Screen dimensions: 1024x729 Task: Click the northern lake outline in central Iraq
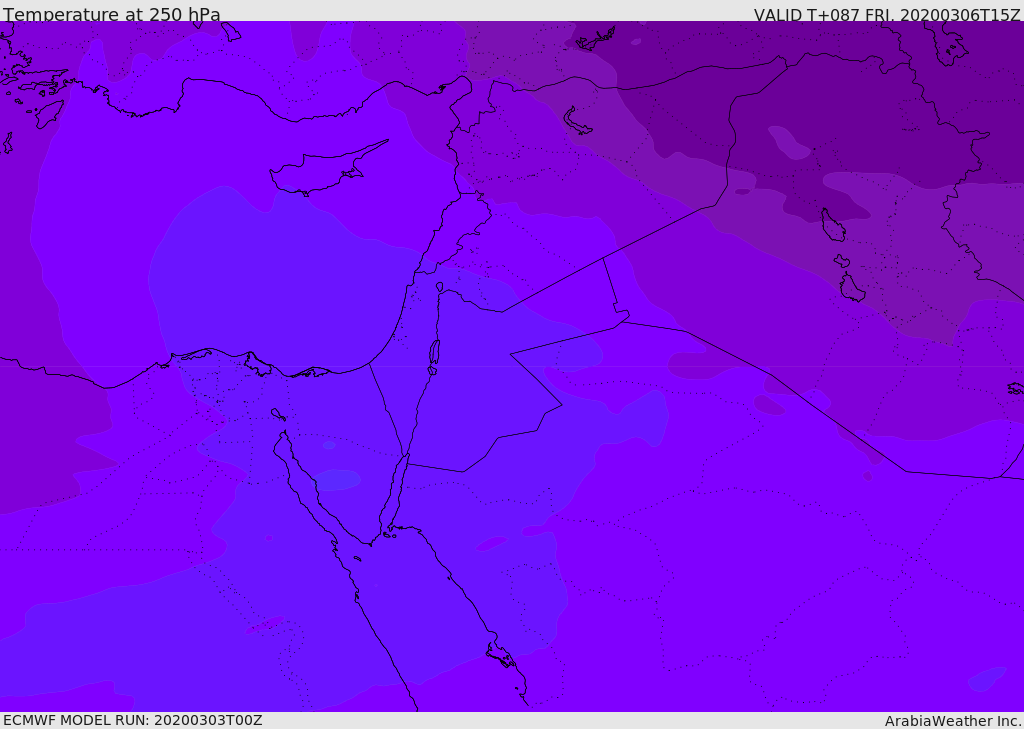pos(833,226)
